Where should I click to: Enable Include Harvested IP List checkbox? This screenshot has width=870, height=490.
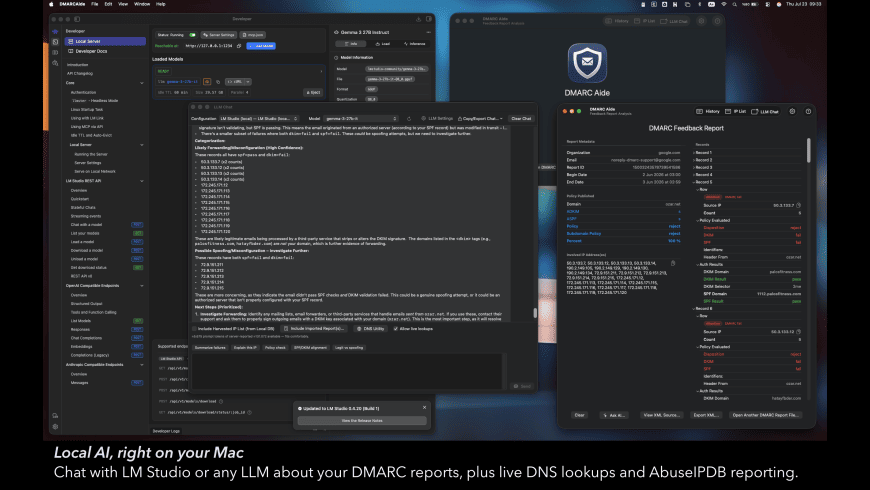[195, 329]
